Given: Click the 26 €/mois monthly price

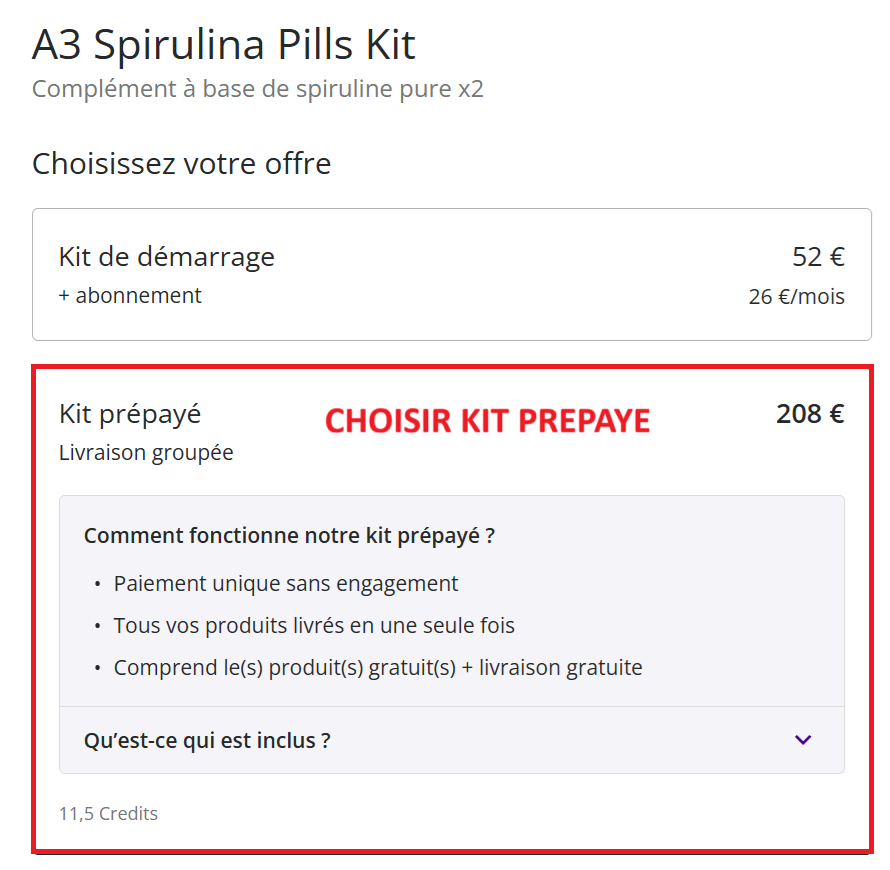Looking at the screenshot, I should tap(796, 297).
